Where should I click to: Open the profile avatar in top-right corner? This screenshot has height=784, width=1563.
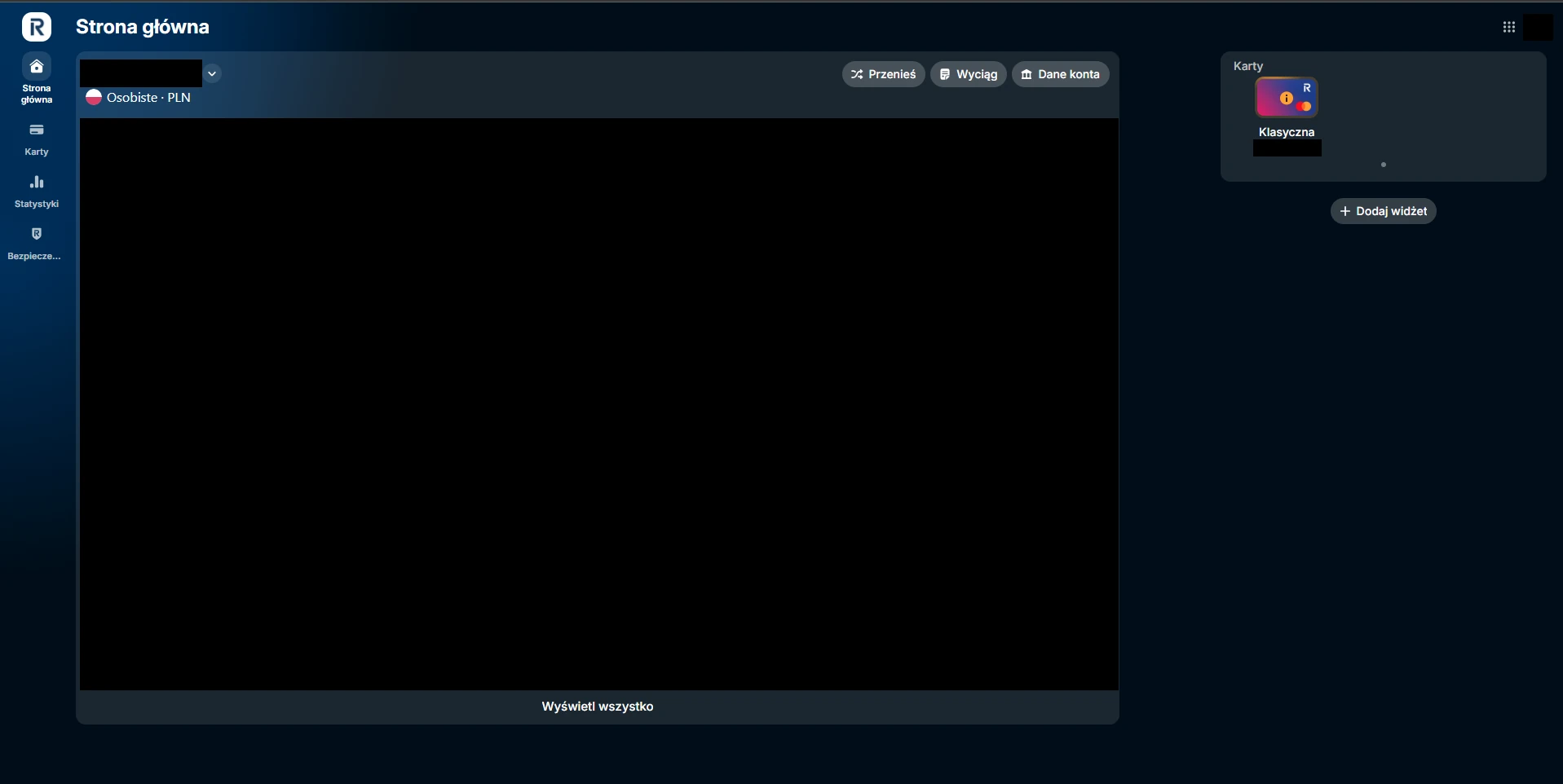click(1539, 27)
